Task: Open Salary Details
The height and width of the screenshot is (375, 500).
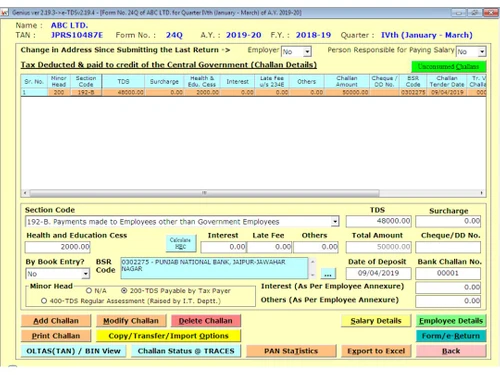Action: [376, 321]
